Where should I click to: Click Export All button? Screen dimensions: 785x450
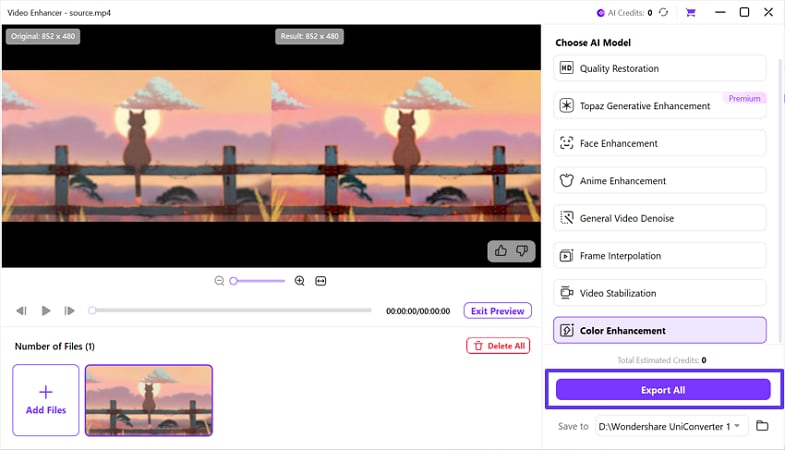(x=663, y=389)
